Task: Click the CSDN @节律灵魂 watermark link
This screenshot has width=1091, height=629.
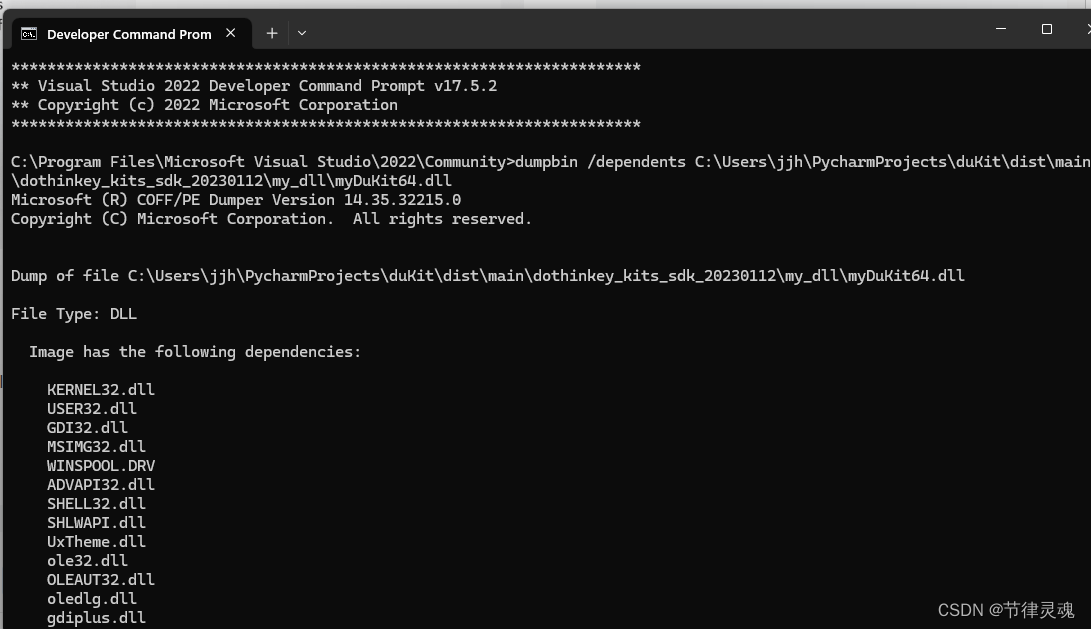Action: (x=1004, y=610)
